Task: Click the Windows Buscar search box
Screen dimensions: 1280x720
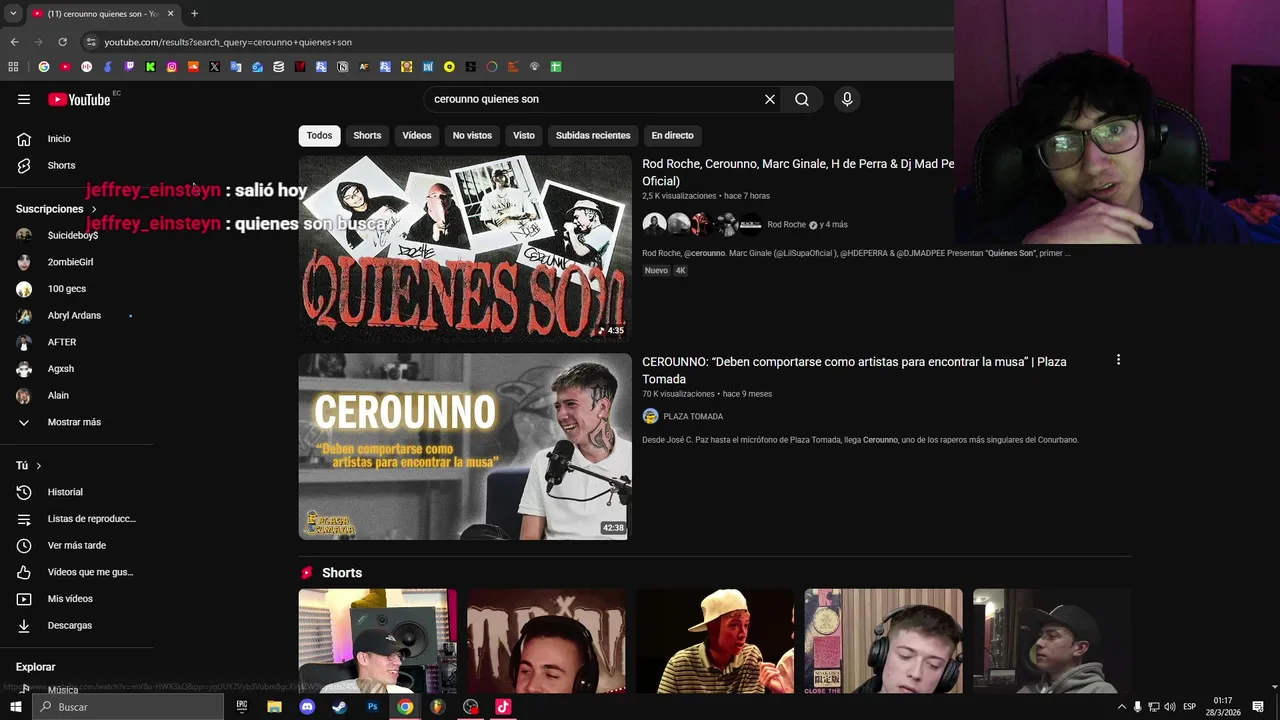Action: [128, 707]
